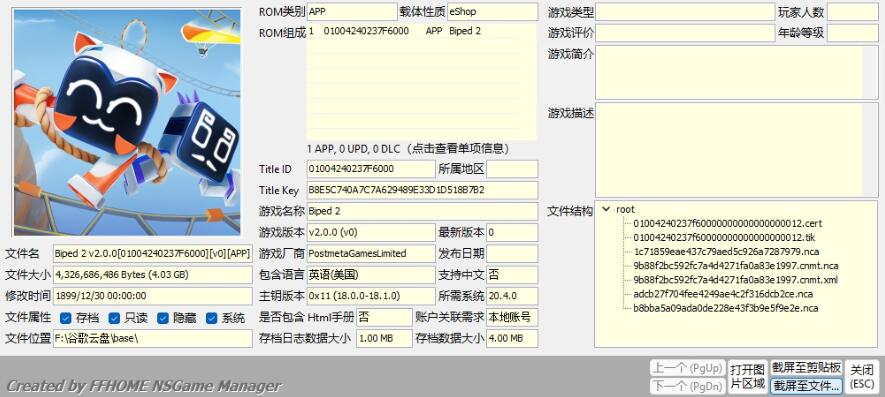
Task: Collapse the root node in file structure tree
Action: point(606,209)
